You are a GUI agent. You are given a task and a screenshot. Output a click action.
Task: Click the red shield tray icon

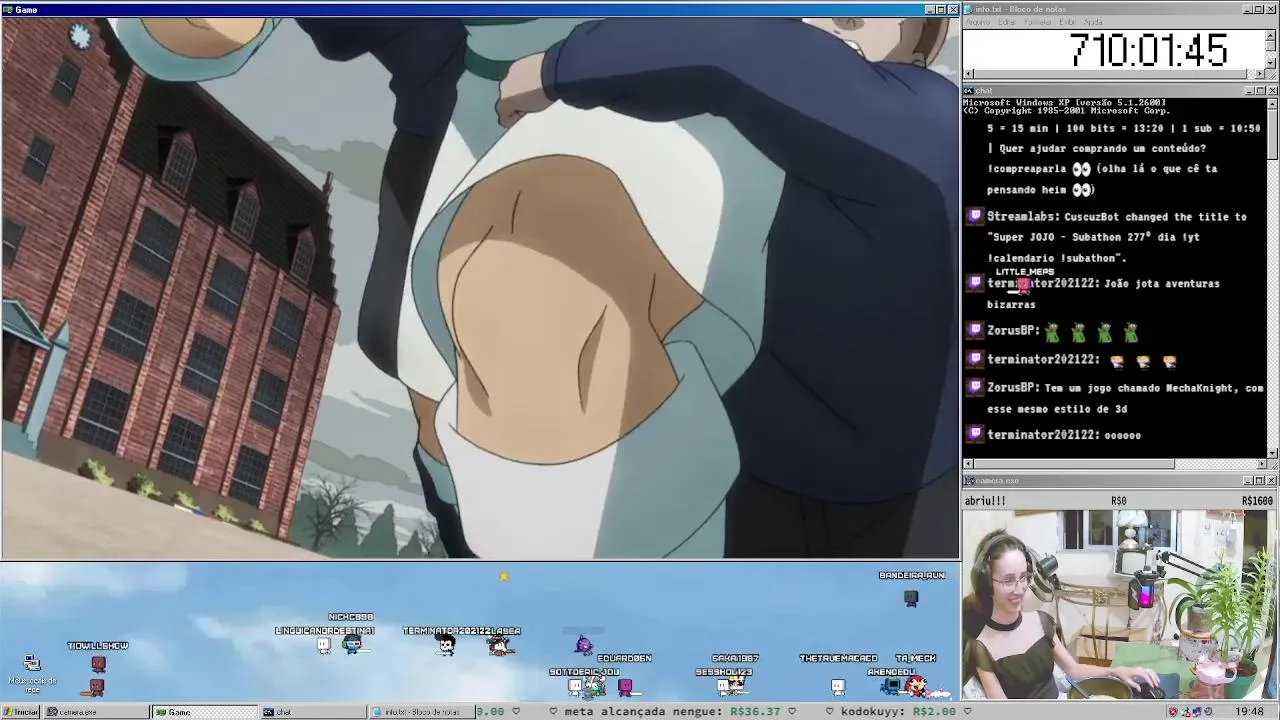click(1173, 712)
